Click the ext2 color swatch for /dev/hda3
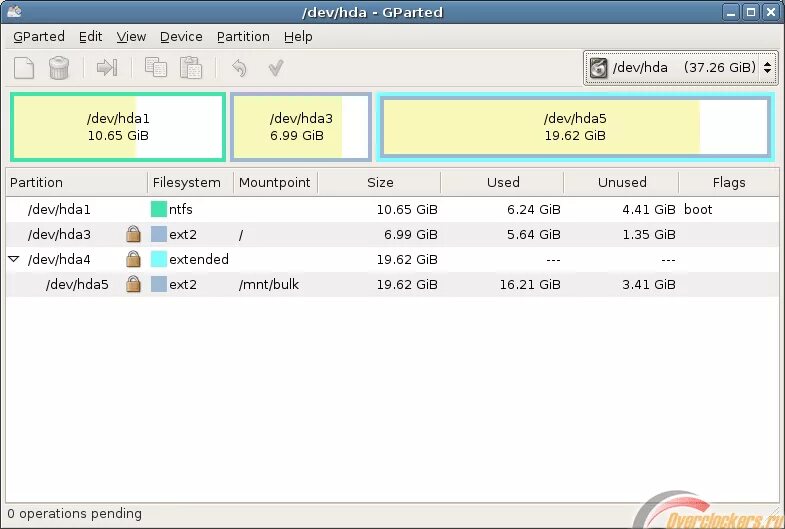 pyautogui.click(x=159, y=234)
